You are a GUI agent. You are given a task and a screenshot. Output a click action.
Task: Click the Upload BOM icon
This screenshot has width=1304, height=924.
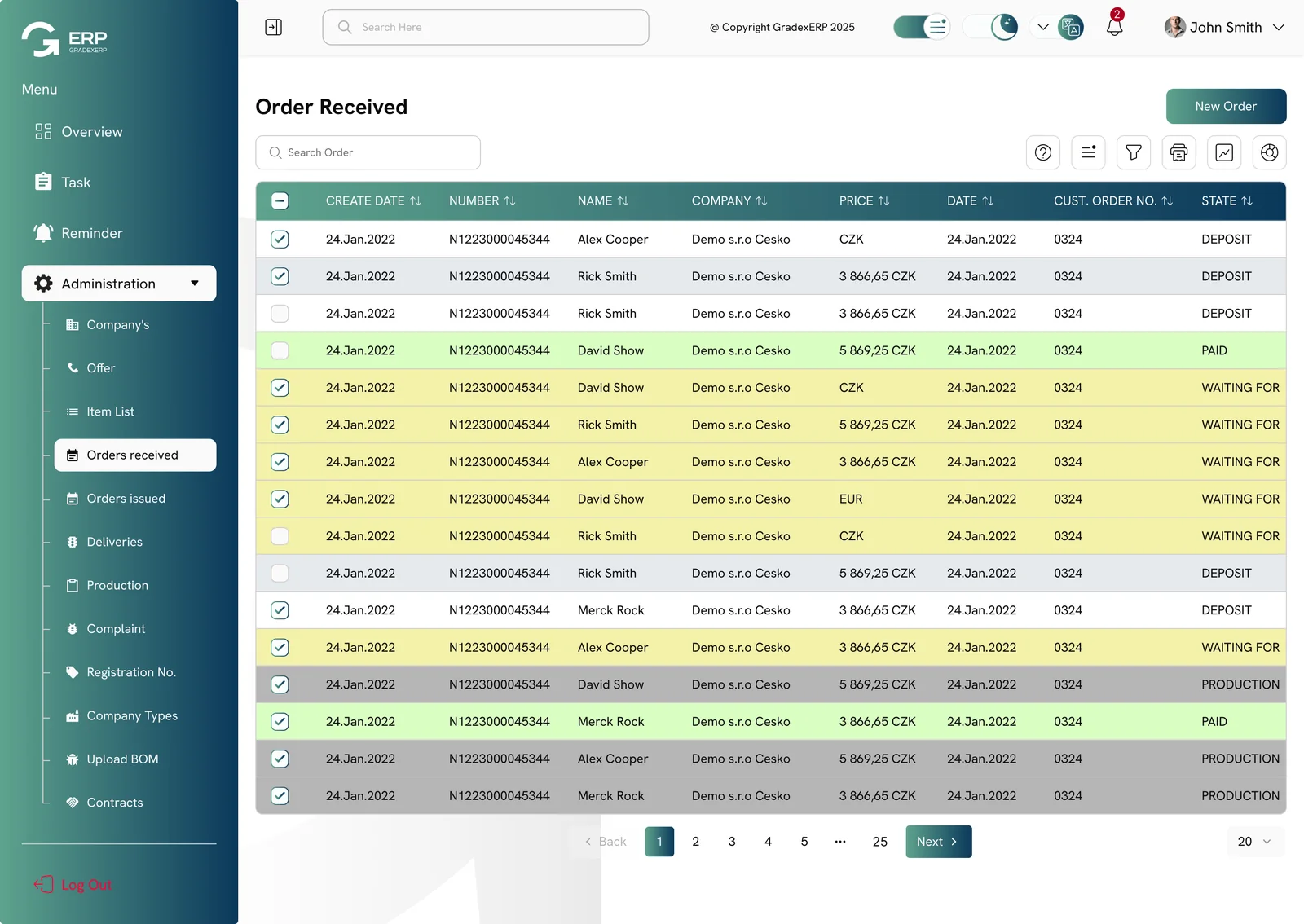click(73, 759)
